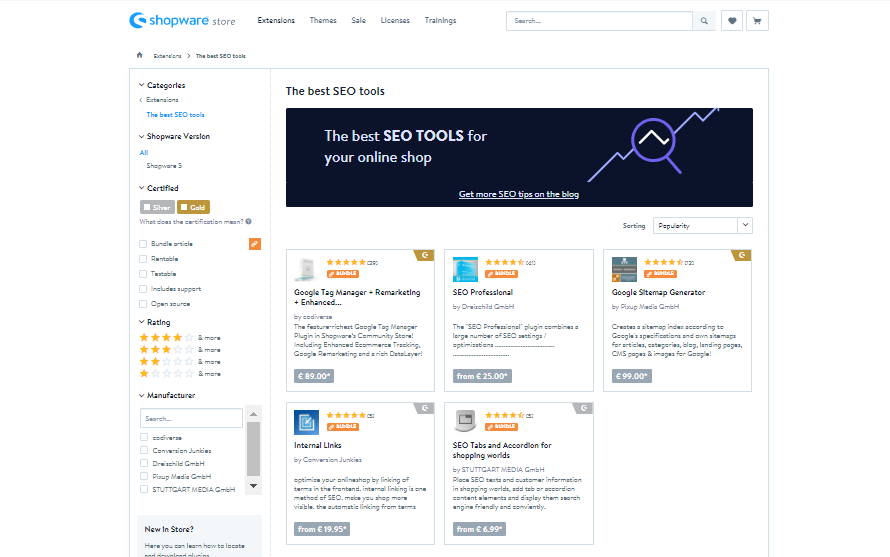Click star rating on Google Tag Manager card
This screenshot has width=890, height=557.
(346, 262)
